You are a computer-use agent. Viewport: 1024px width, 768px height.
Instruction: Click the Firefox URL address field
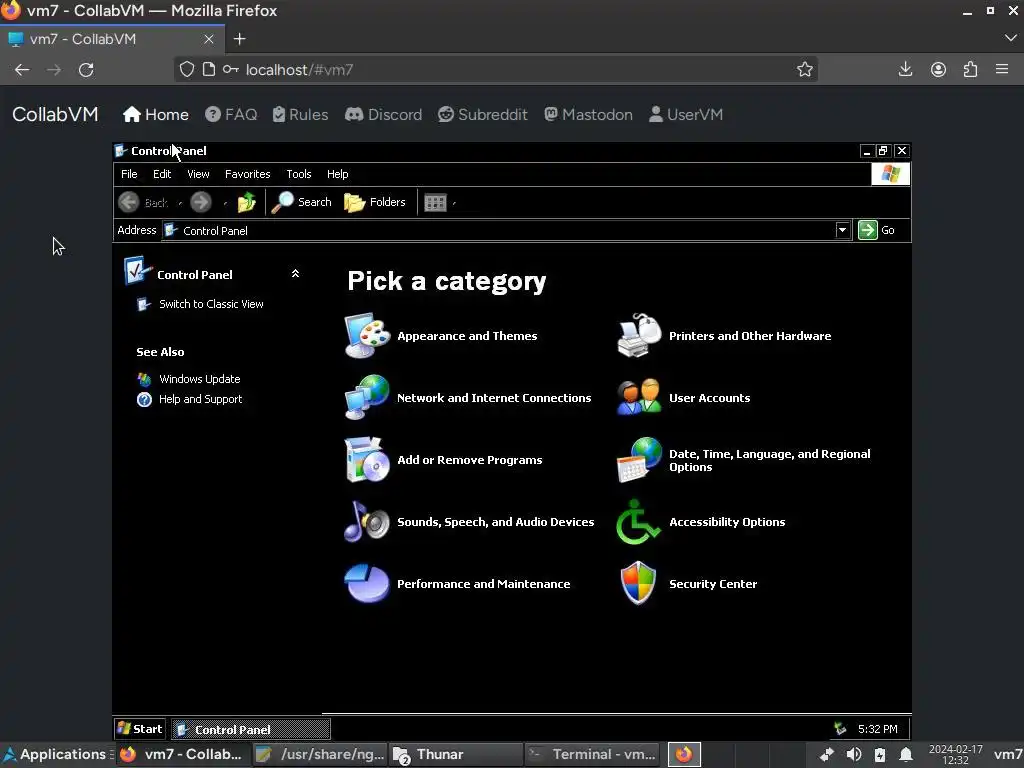click(x=496, y=69)
